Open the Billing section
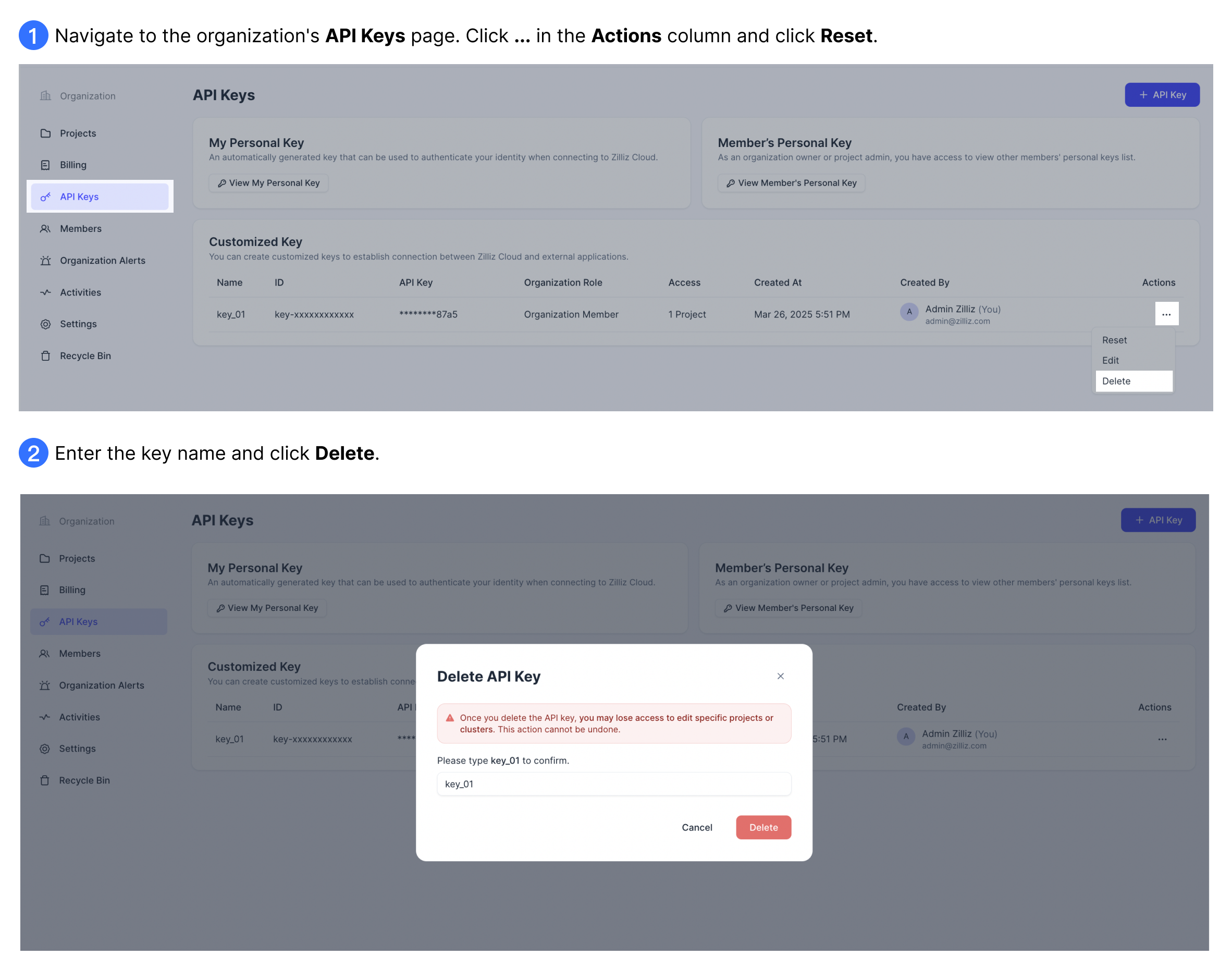The width and height of the screenshot is (1232, 968). (73, 165)
